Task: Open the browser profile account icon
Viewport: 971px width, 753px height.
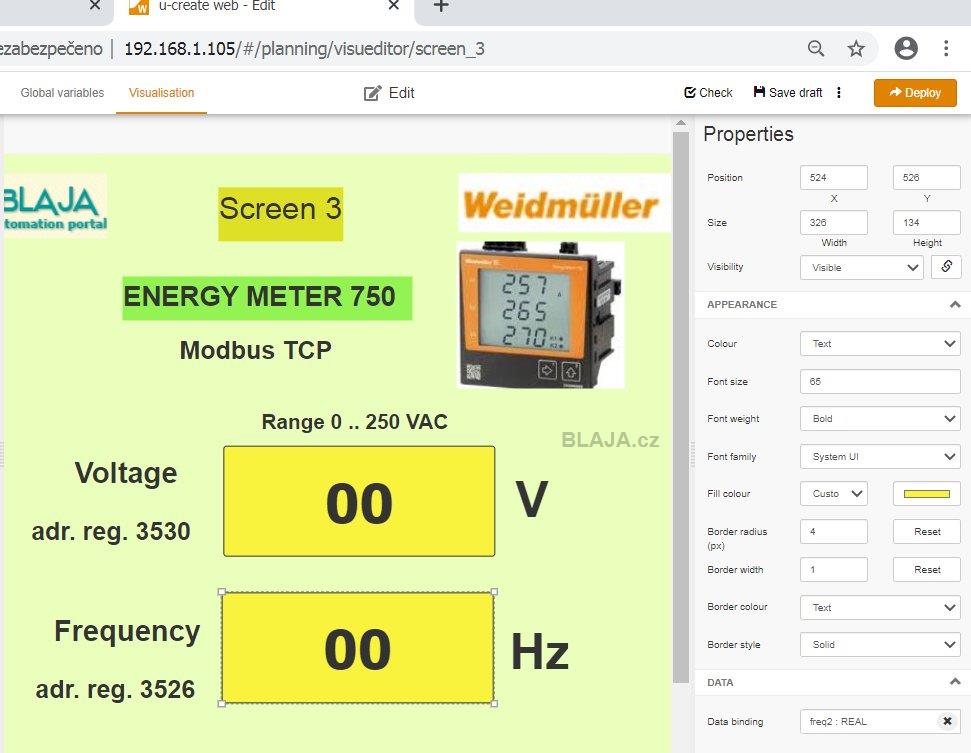Action: [906, 48]
